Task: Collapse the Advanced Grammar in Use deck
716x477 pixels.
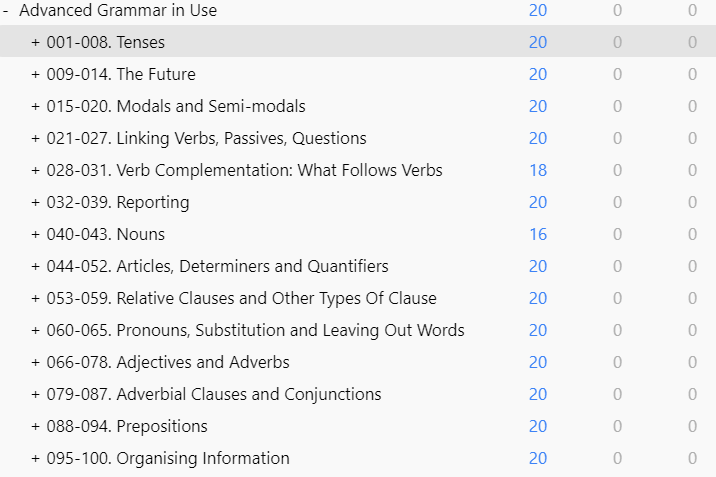Action: click(x=5, y=10)
